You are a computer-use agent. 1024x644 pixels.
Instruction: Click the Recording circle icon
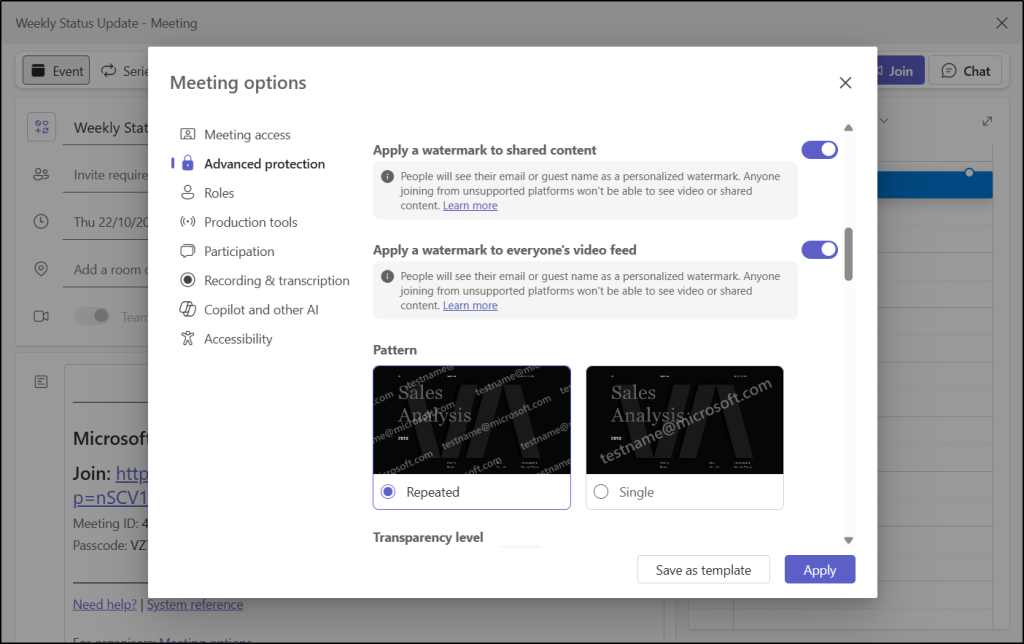pyautogui.click(x=187, y=280)
